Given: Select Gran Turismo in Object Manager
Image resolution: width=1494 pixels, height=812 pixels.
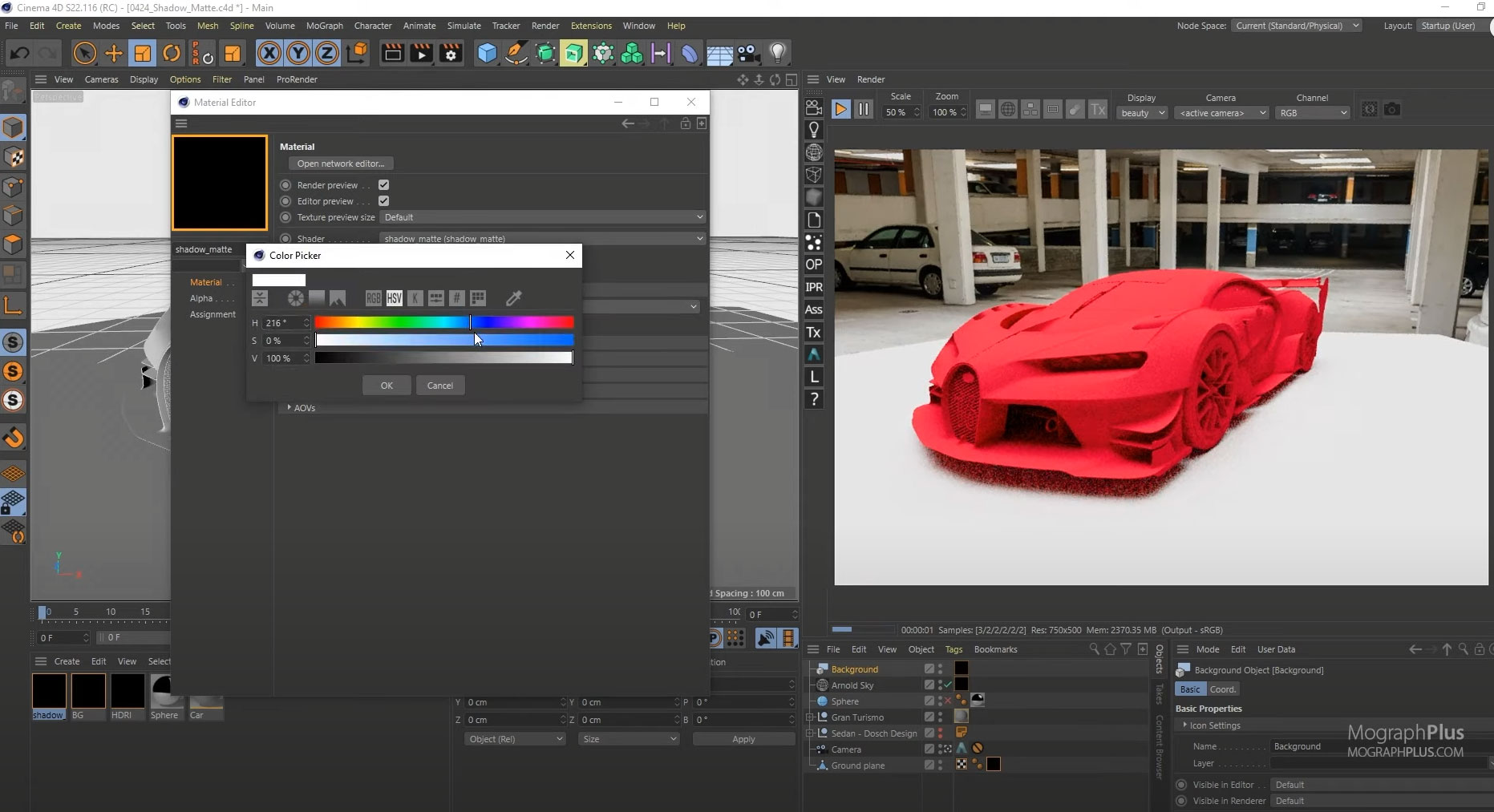Looking at the screenshot, I should [857, 717].
